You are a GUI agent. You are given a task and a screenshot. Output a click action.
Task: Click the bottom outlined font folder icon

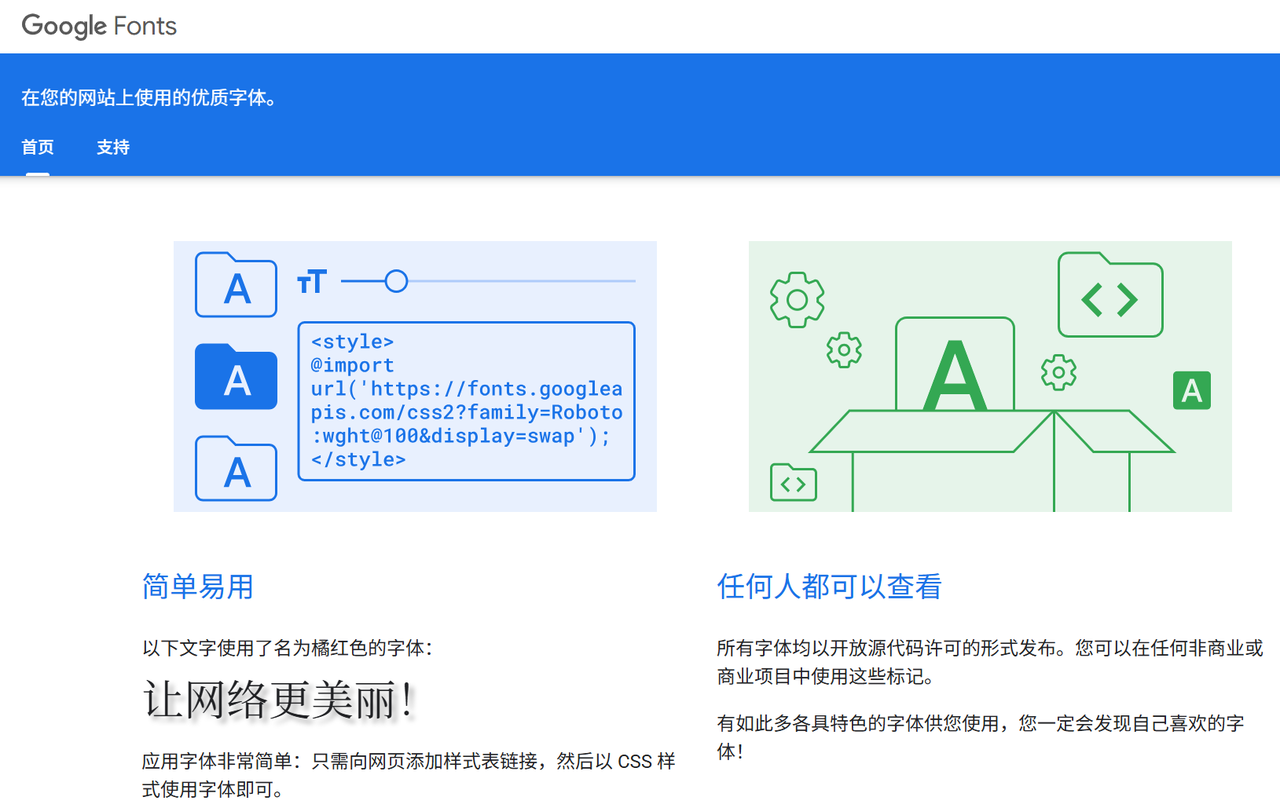click(236, 468)
